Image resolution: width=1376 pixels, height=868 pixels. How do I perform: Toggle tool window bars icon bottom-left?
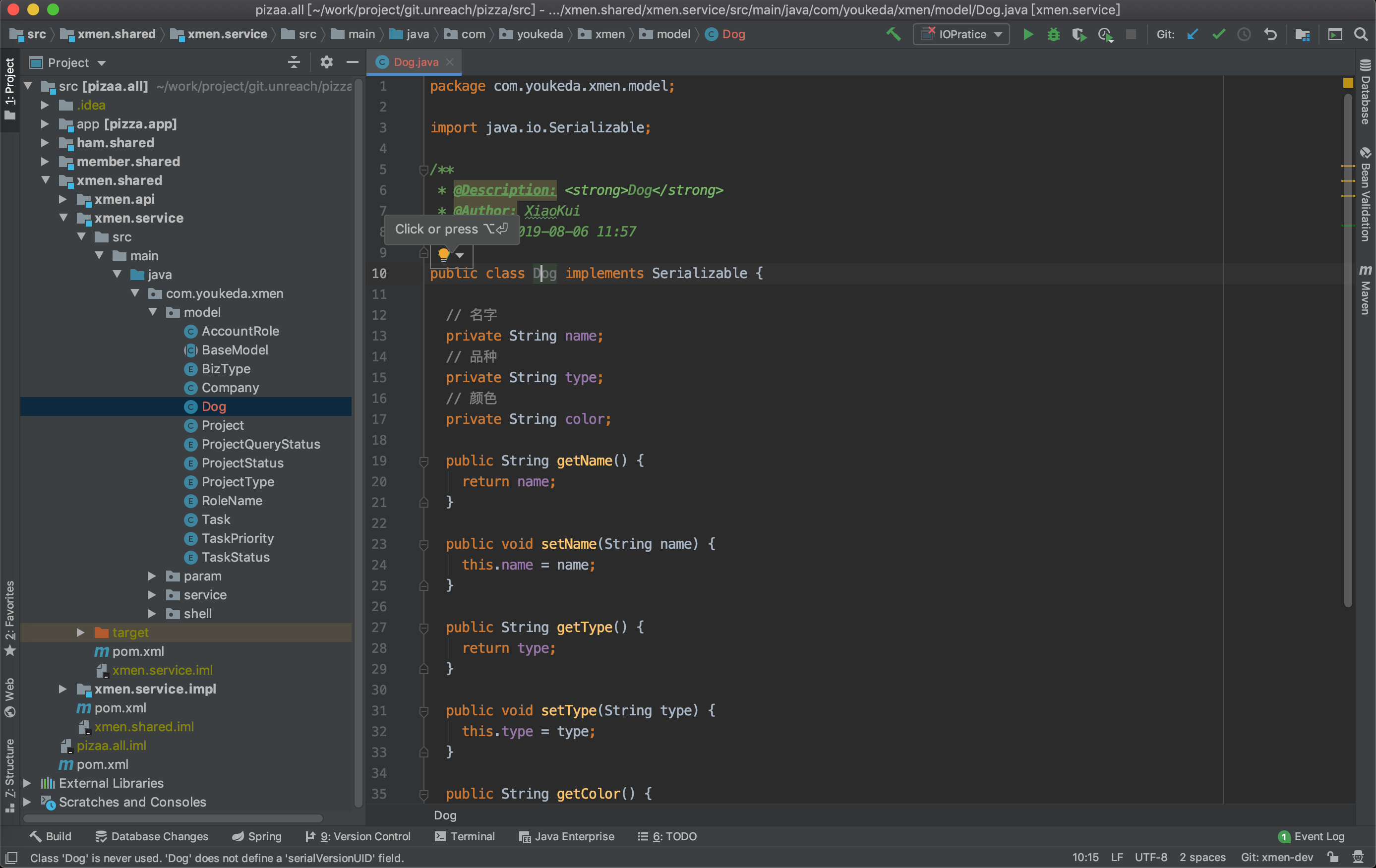point(11,858)
